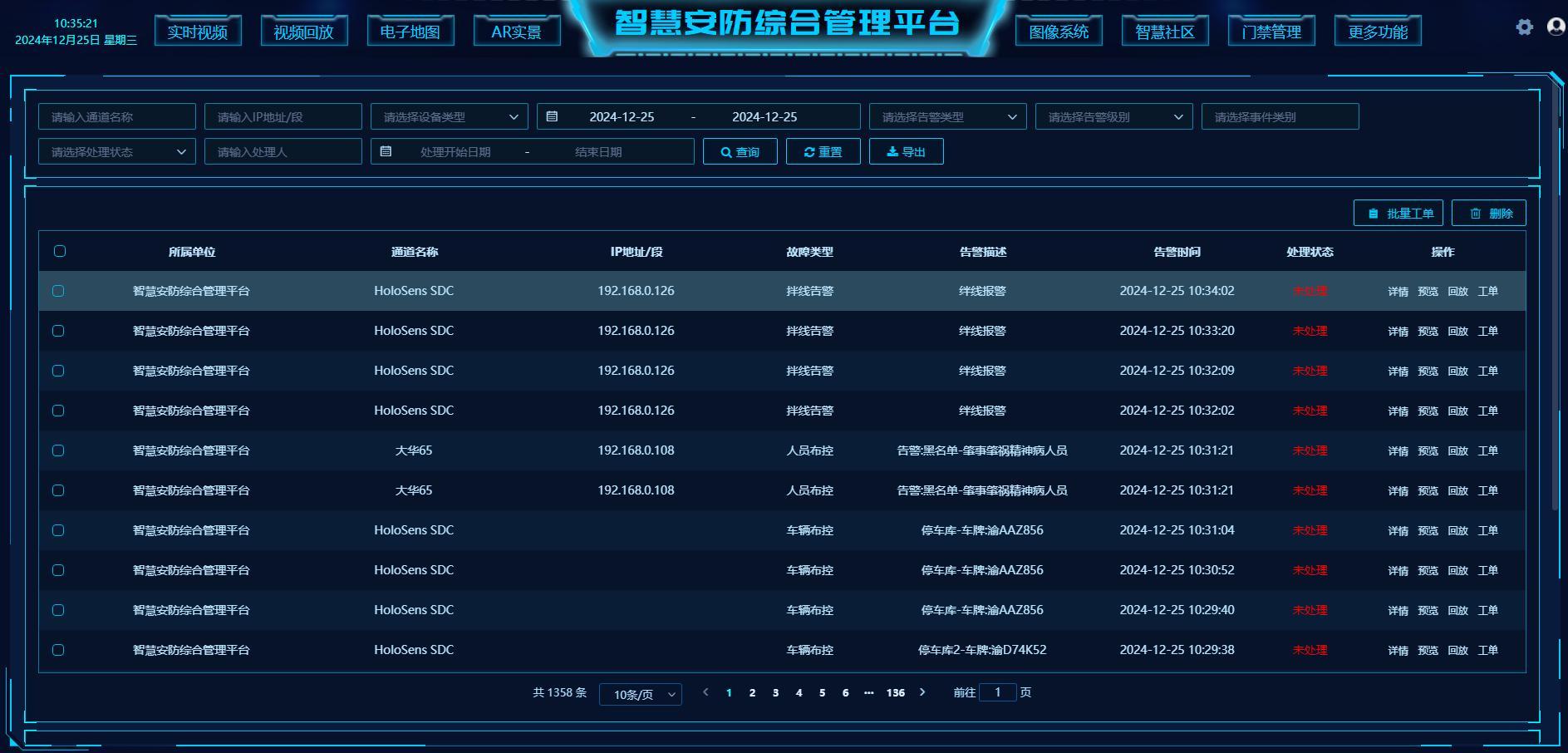Go to page 136
Viewport: 1568px width, 753px height.
(x=896, y=692)
